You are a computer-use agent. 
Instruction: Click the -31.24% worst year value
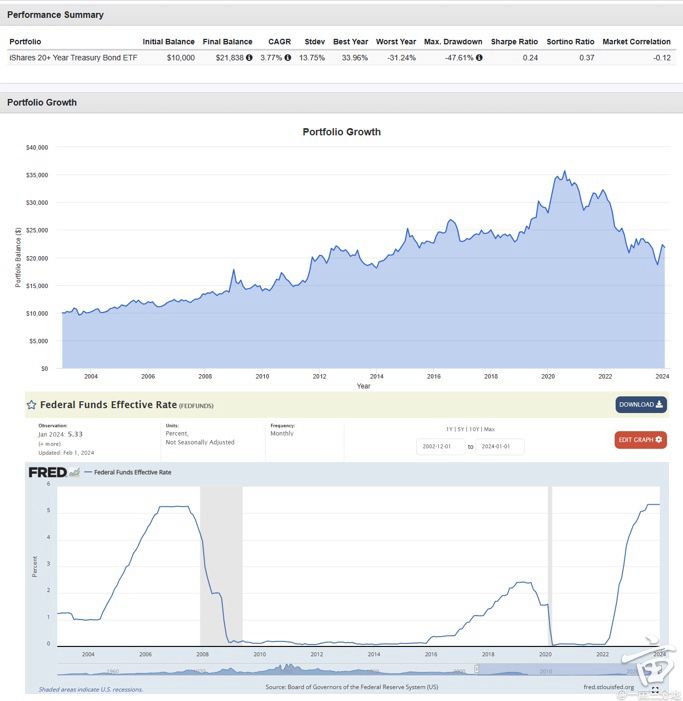pyautogui.click(x=401, y=58)
